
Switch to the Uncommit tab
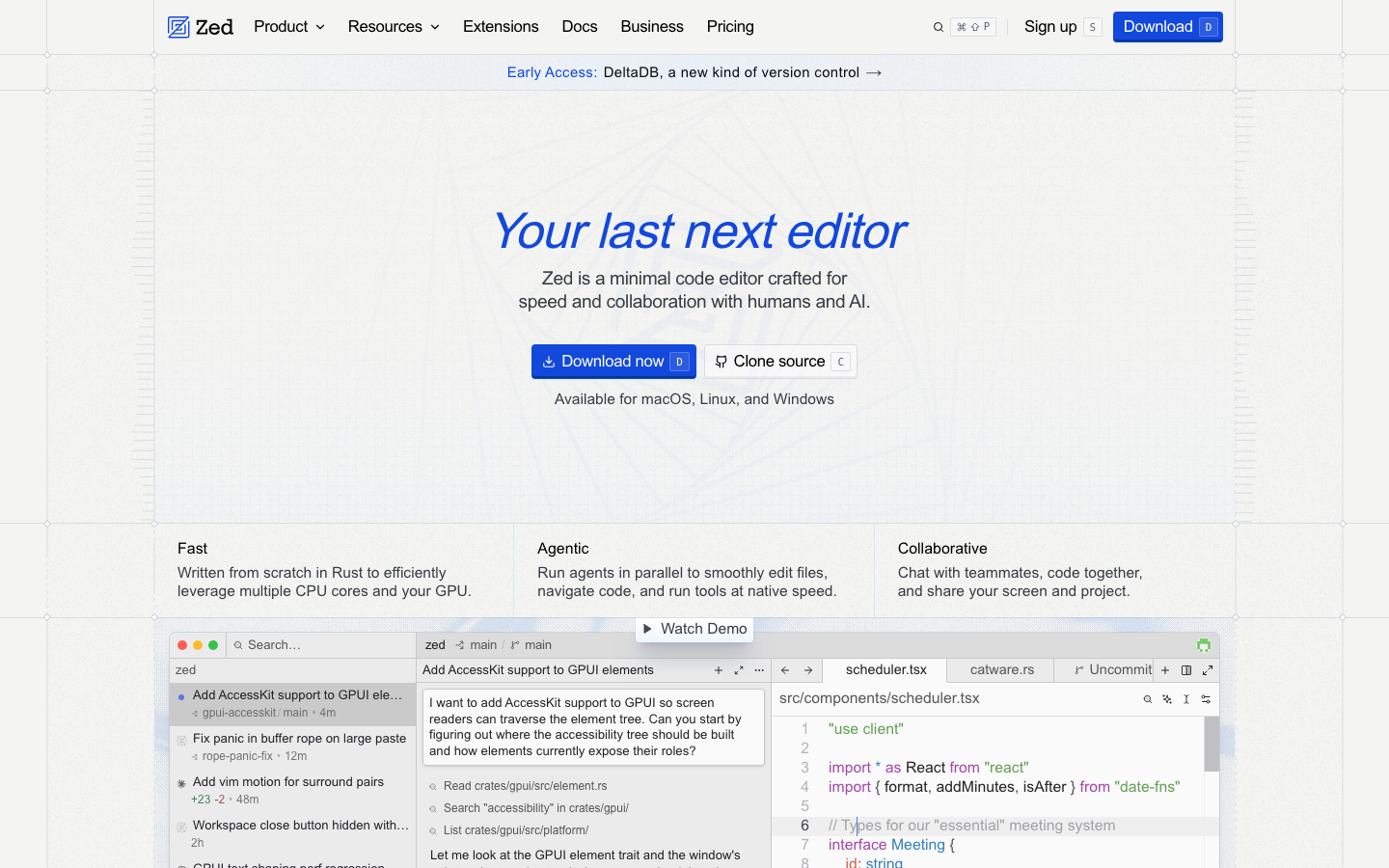1104,670
